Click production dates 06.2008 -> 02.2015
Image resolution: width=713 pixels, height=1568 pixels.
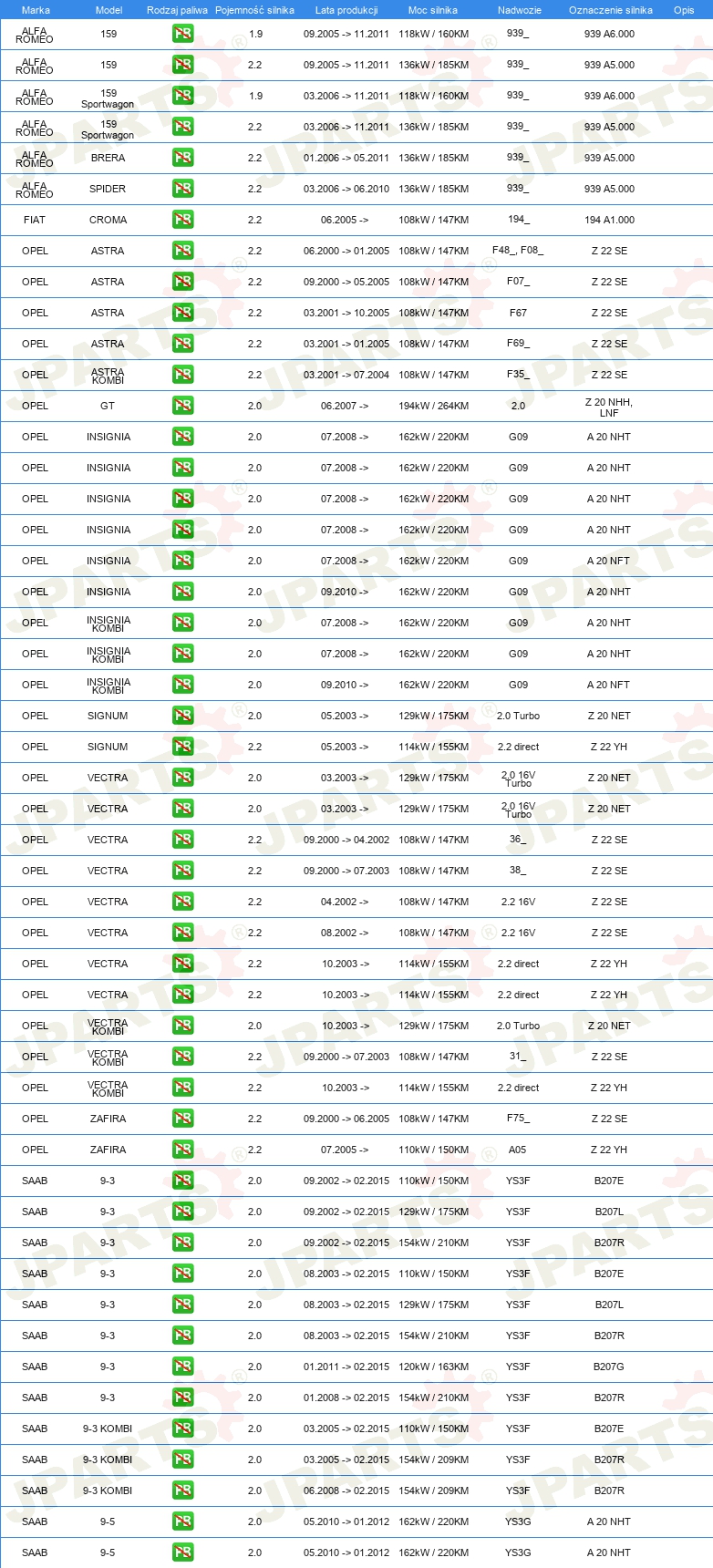point(346,1491)
